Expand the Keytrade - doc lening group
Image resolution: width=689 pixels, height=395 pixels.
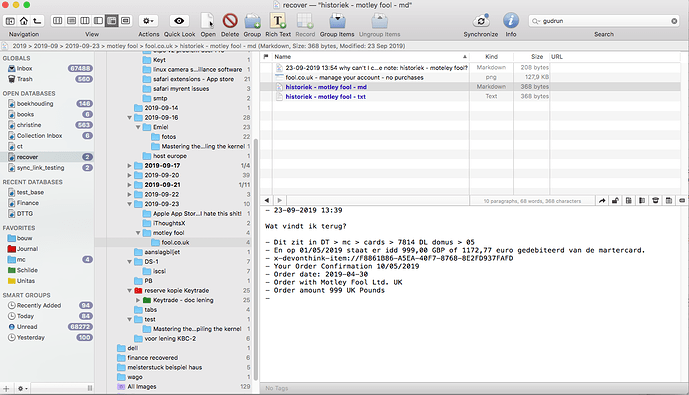coord(138,300)
